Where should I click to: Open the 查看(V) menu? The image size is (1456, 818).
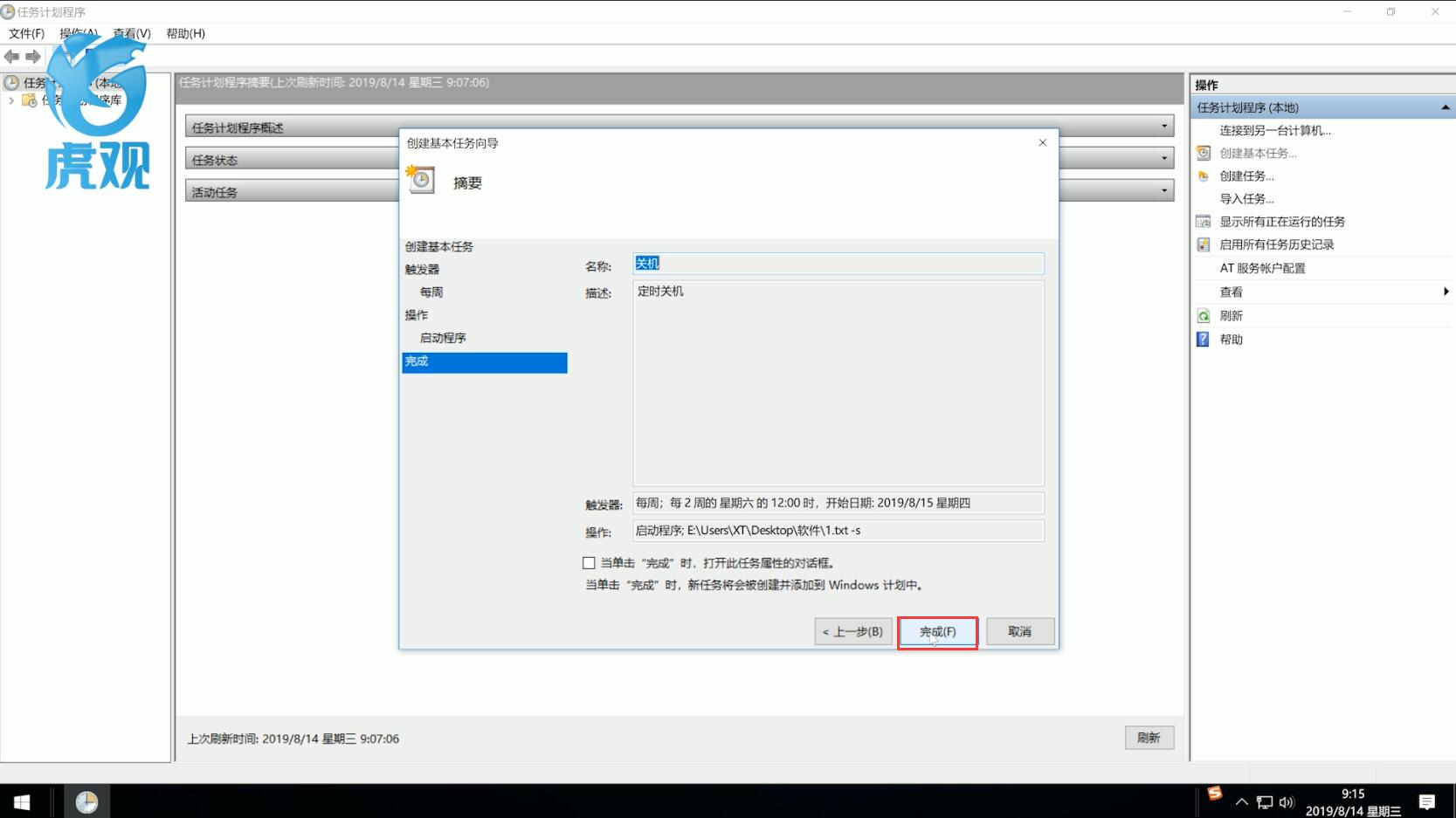[132, 33]
